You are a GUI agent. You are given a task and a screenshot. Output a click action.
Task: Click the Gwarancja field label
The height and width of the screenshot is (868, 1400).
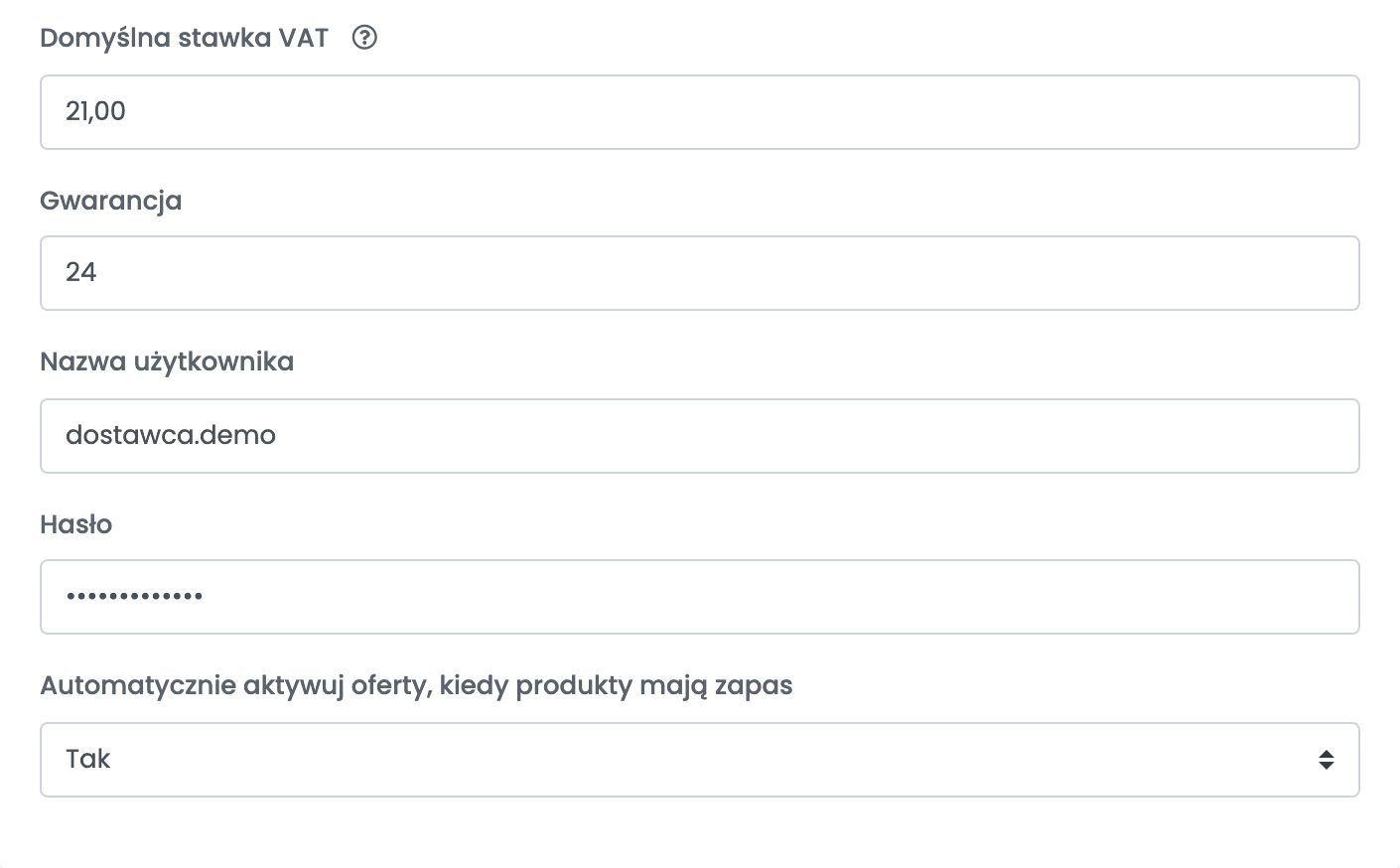[110, 201]
